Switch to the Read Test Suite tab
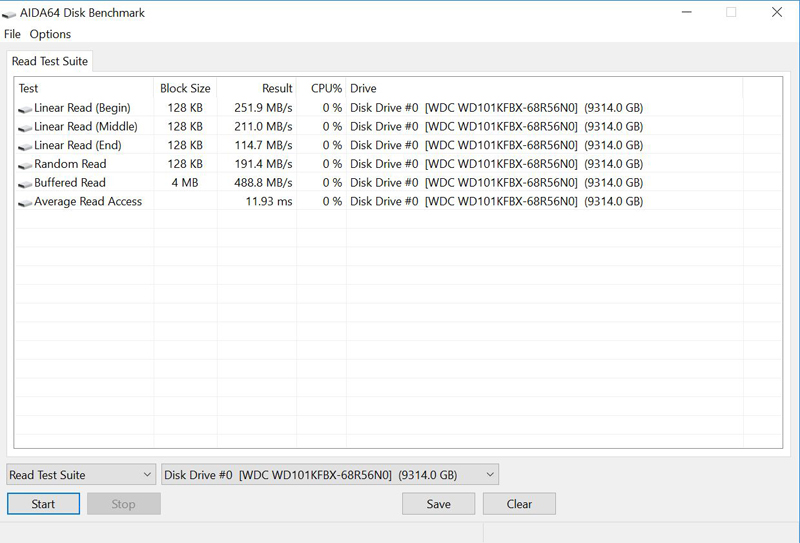The width and height of the screenshot is (800, 543). pyautogui.click(x=50, y=61)
